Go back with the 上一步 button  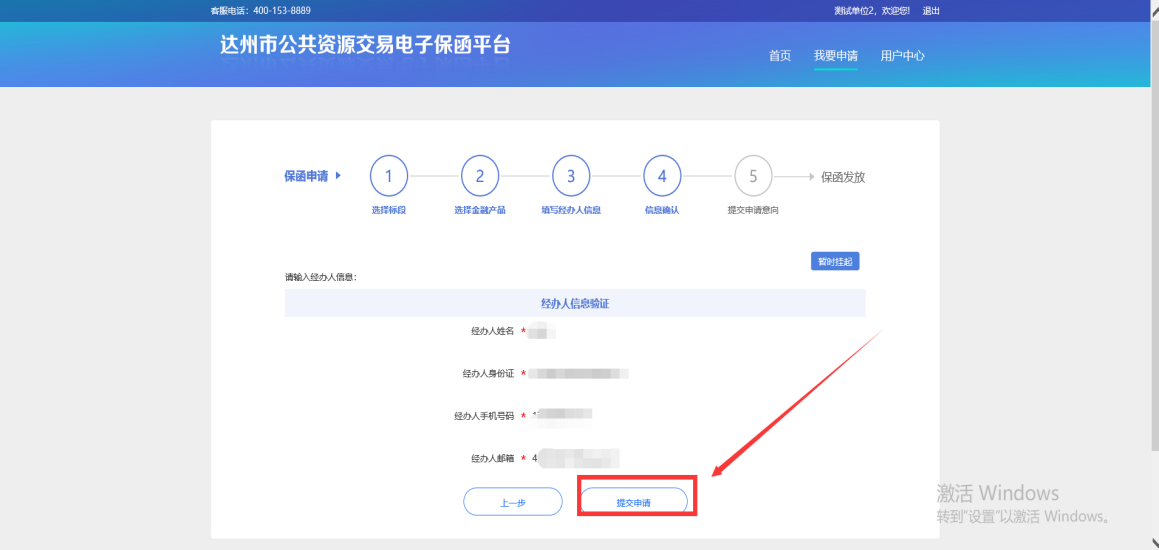click(513, 502)
